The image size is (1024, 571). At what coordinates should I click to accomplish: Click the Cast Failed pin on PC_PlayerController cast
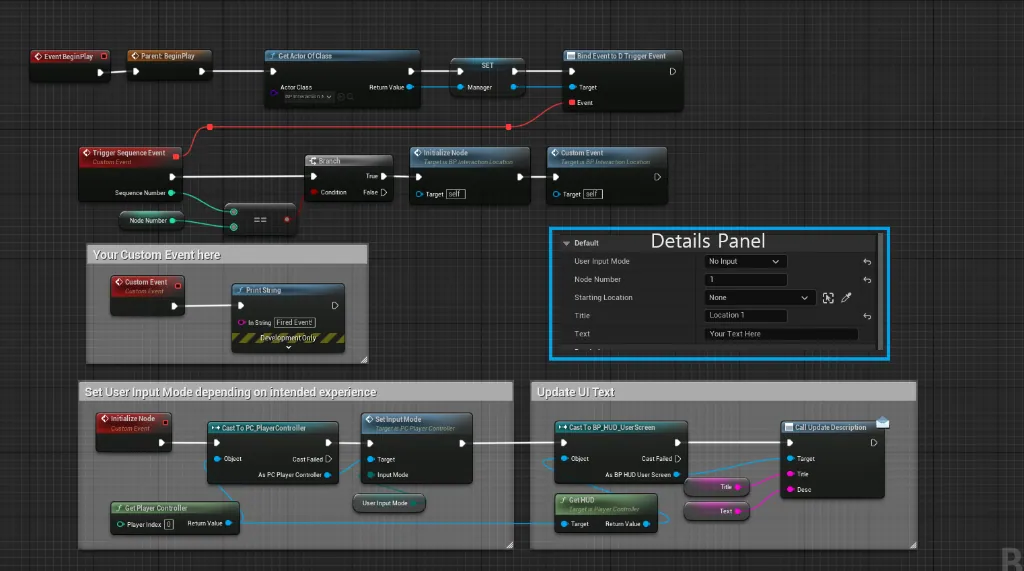(x=328, y=459)
